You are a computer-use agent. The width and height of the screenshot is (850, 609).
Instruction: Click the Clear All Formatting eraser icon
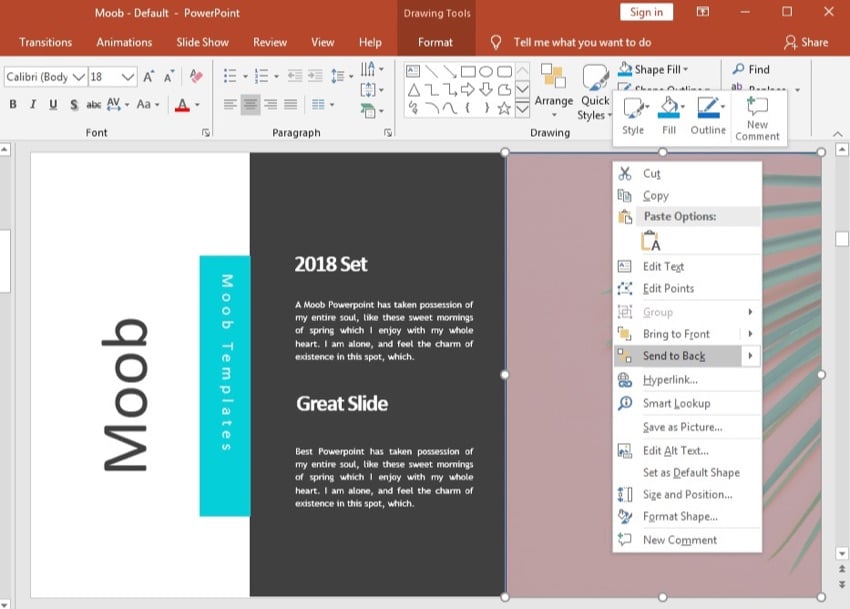(196, 76)
